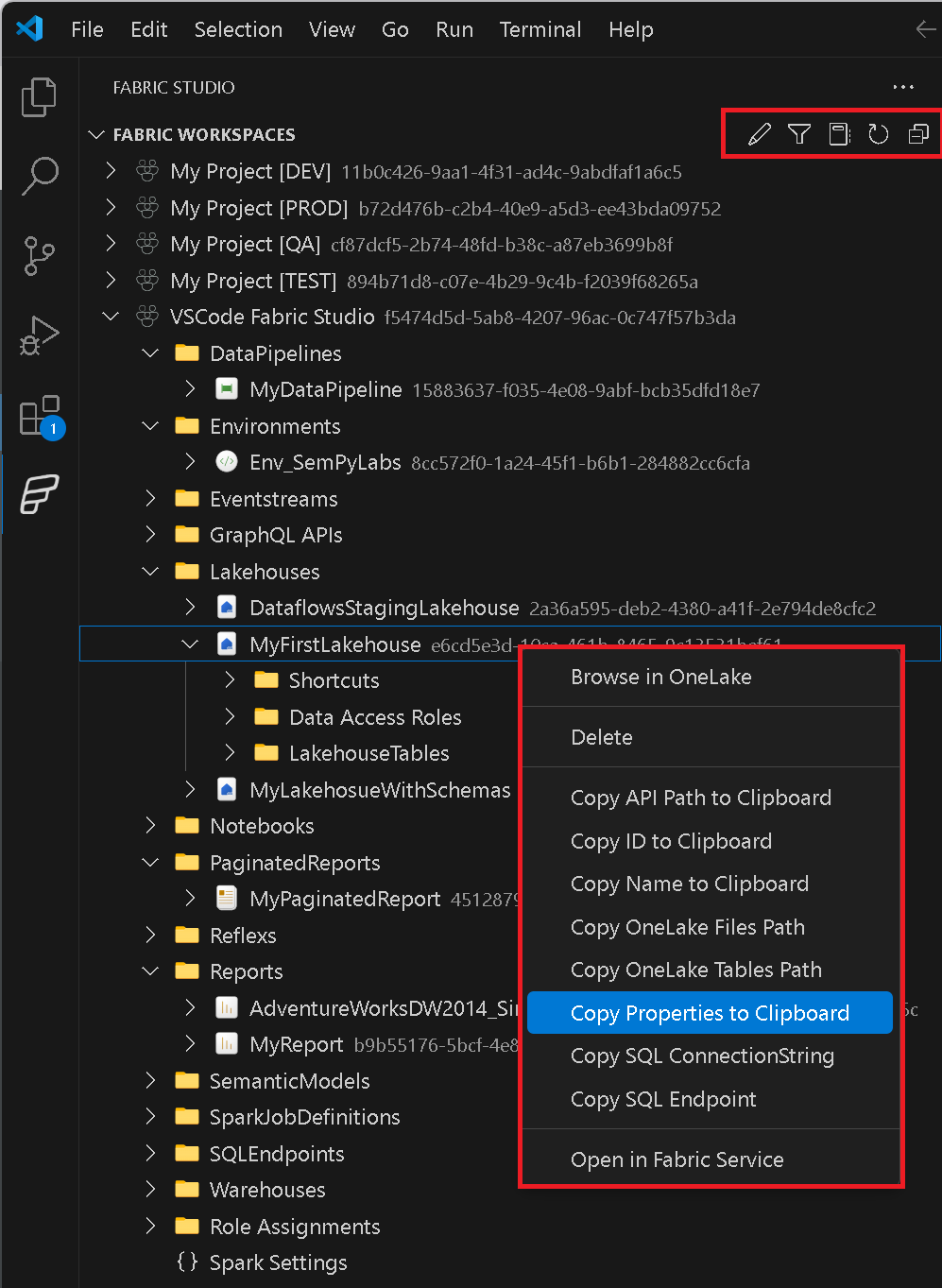942x1288 pixels.
Task: Open the Terminal menu
Action: click(x=540, y=29)
